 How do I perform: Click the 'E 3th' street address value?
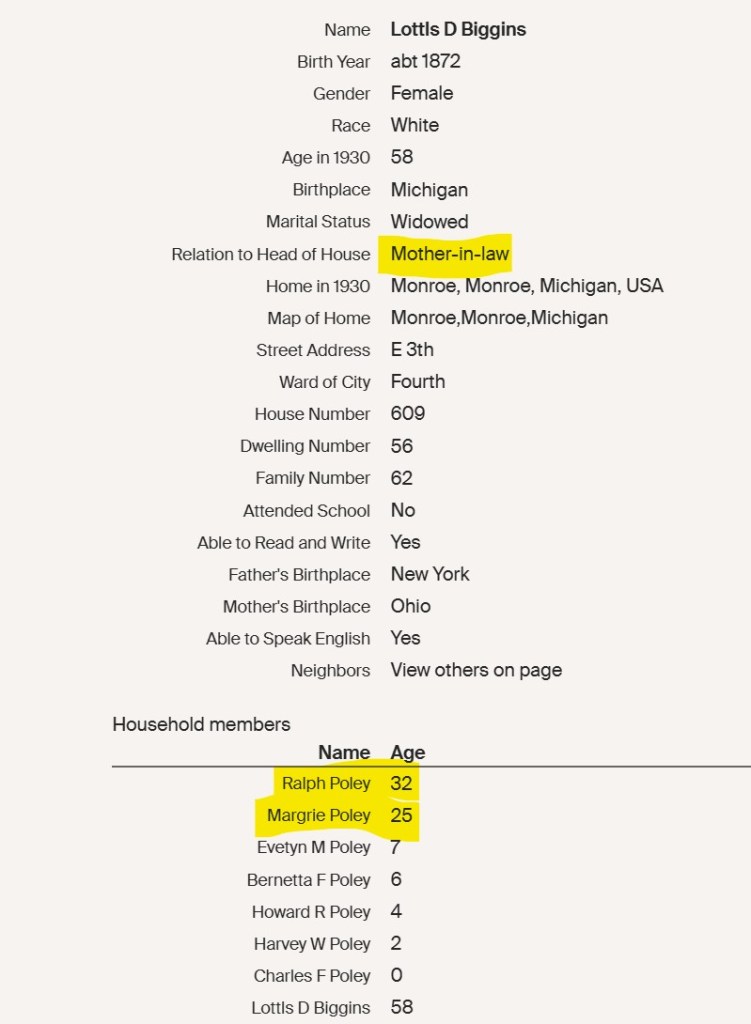click(412, 350)
